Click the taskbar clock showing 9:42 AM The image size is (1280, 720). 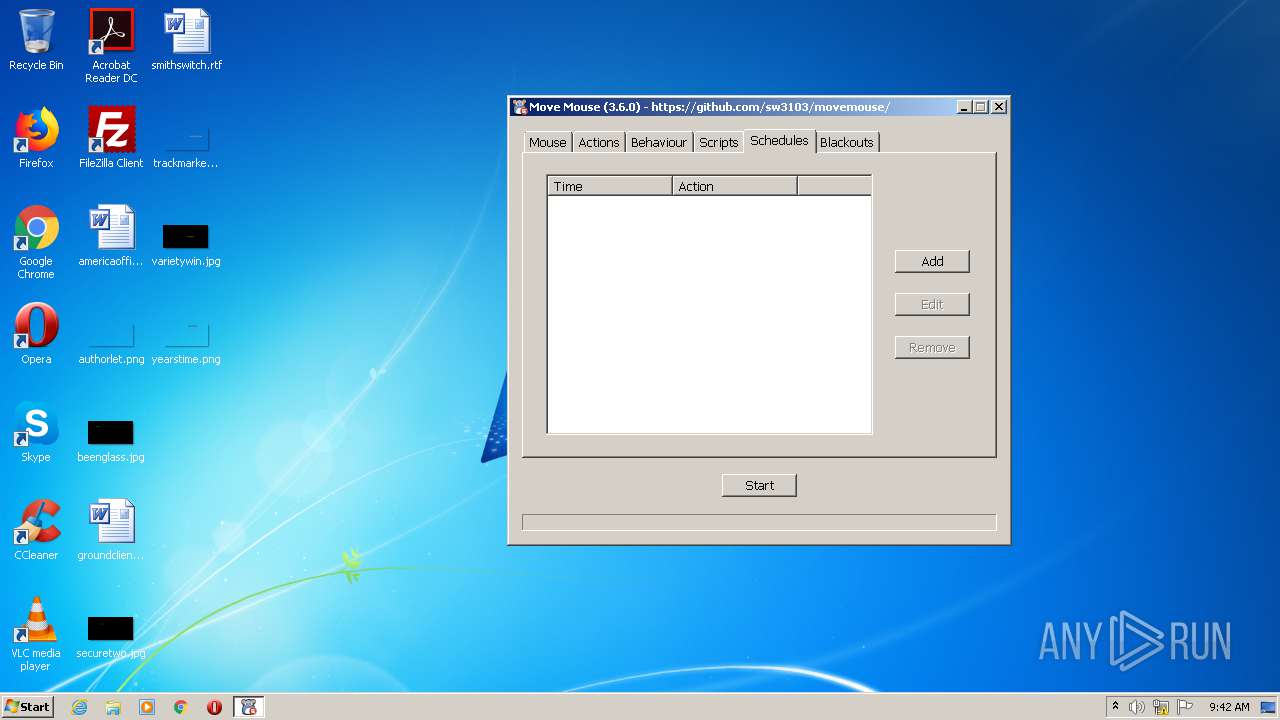click(1229, 707)
